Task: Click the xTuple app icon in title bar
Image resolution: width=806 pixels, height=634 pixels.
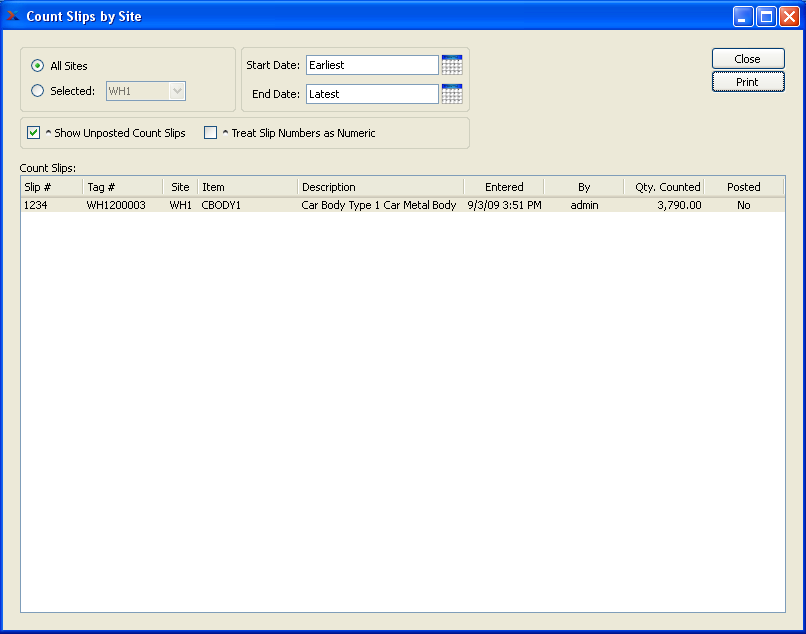Action: (13, 16)
